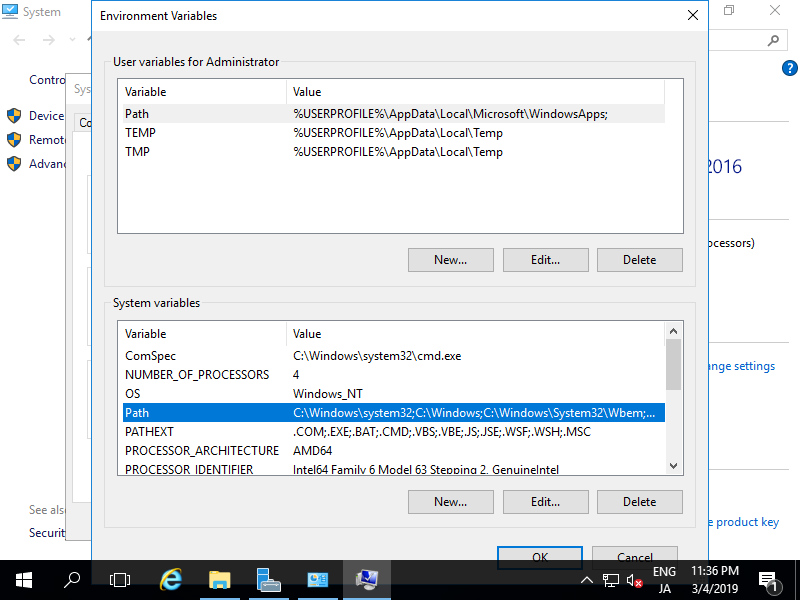Edit the selected Path system variable

coord(545,501)
